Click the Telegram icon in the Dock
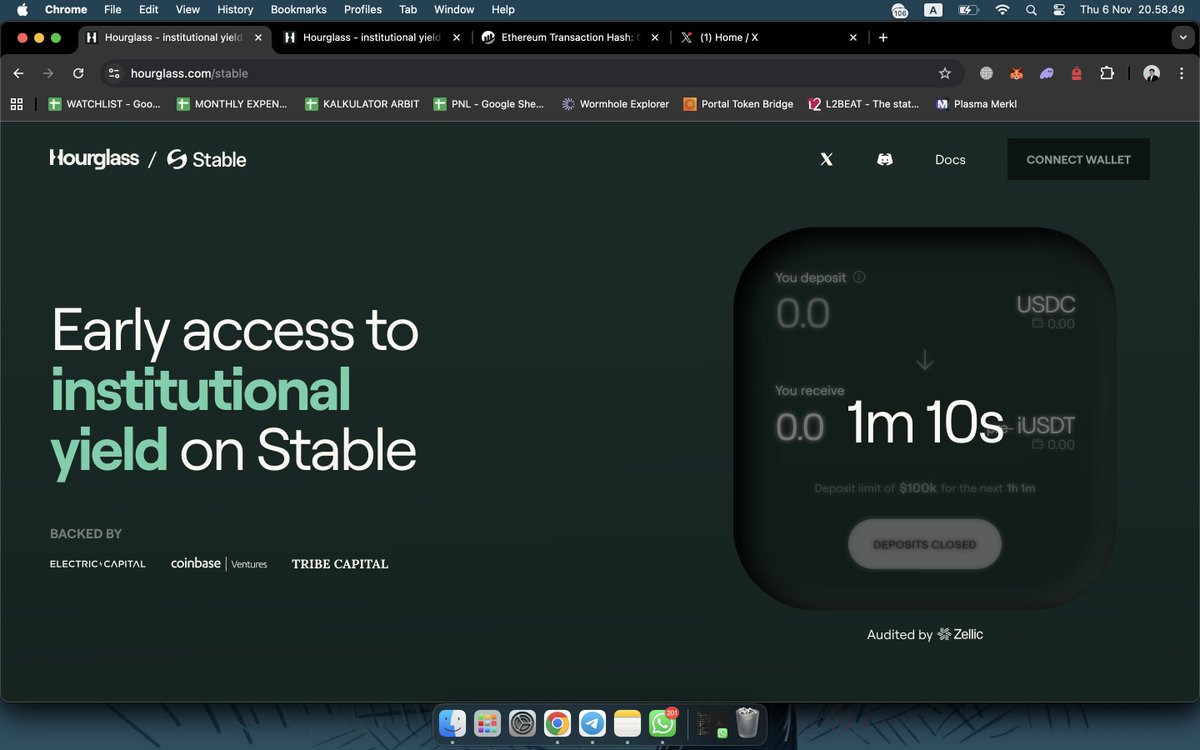This screenshot has width=1200, height=750. pyautogui.click(x=592, y=722)
